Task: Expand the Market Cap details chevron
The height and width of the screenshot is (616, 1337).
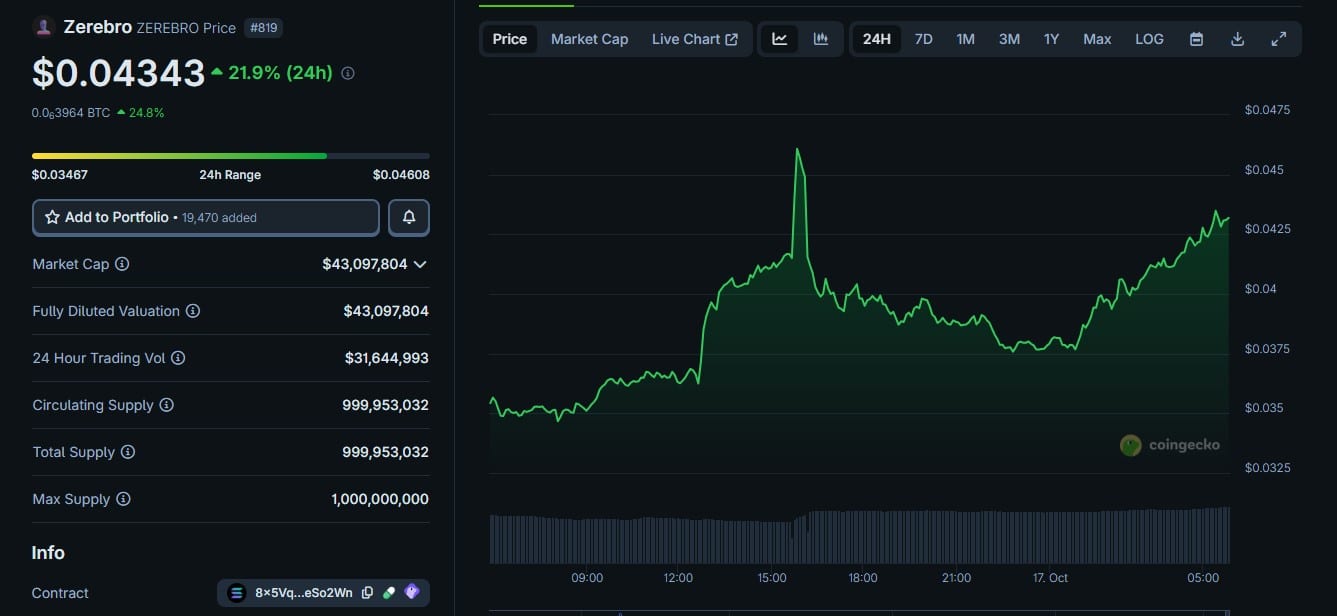Action: tap(420, 264)
